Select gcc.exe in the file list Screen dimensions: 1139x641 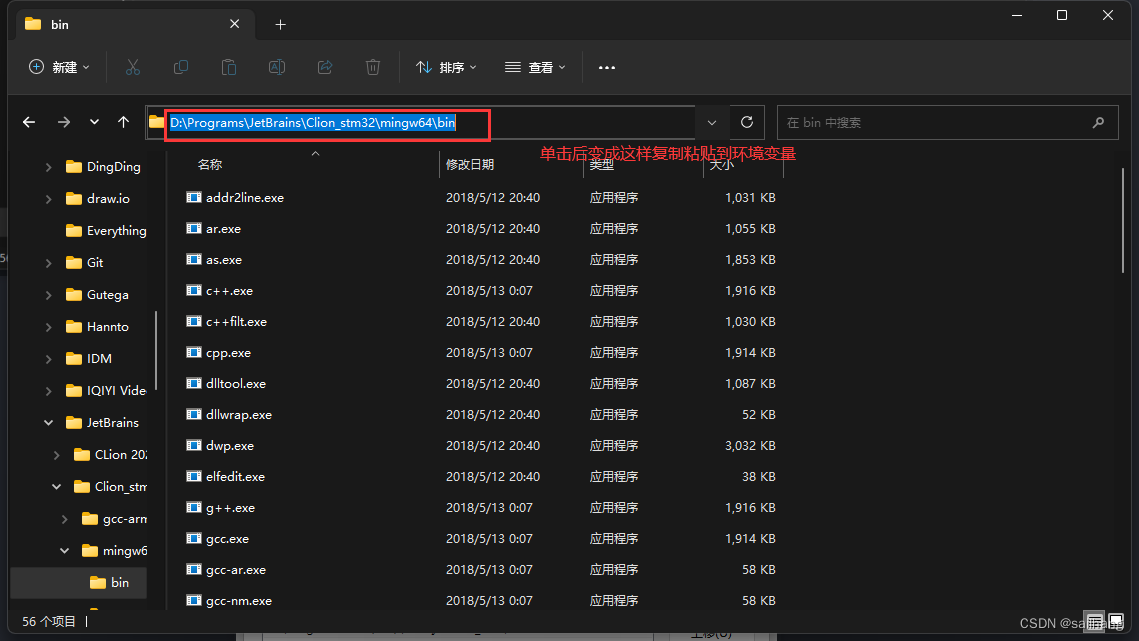225,538
